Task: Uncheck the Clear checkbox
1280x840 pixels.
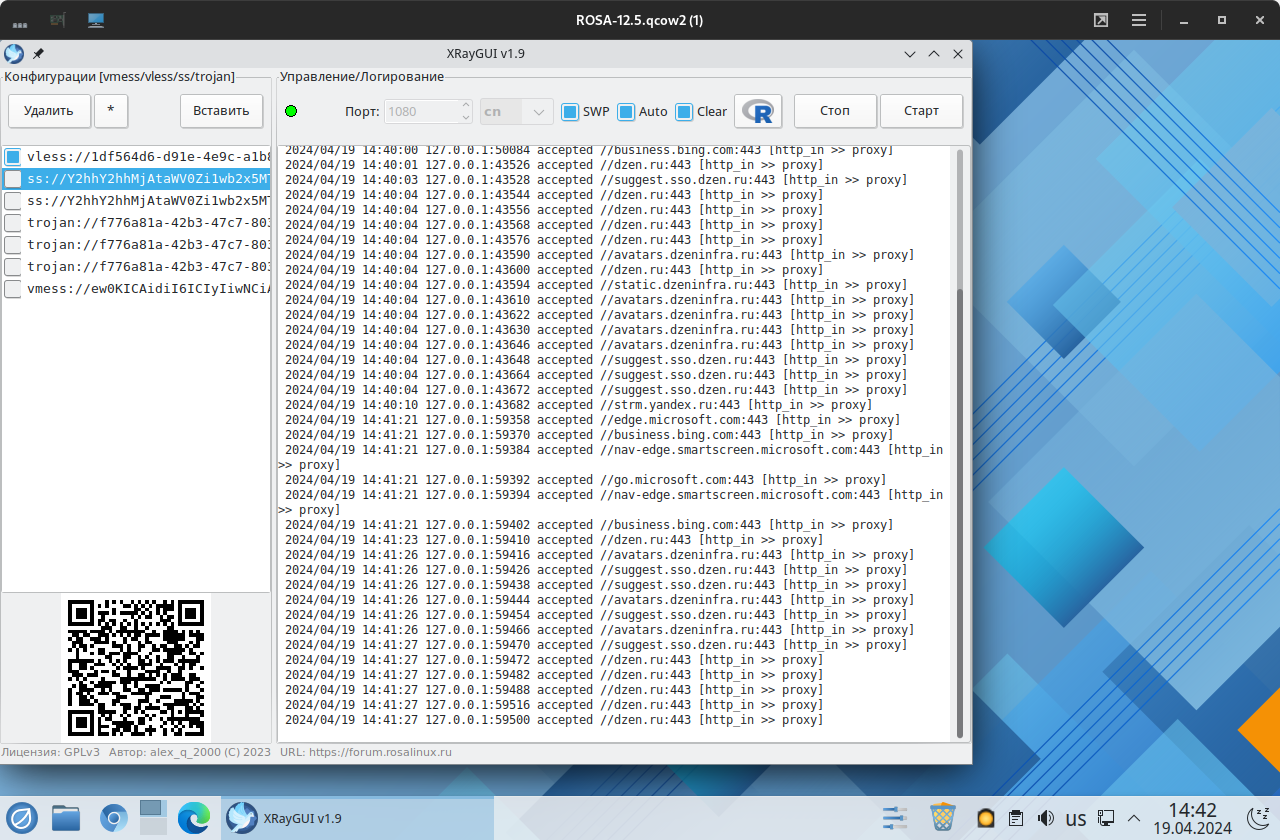Action: click(684, 112)
